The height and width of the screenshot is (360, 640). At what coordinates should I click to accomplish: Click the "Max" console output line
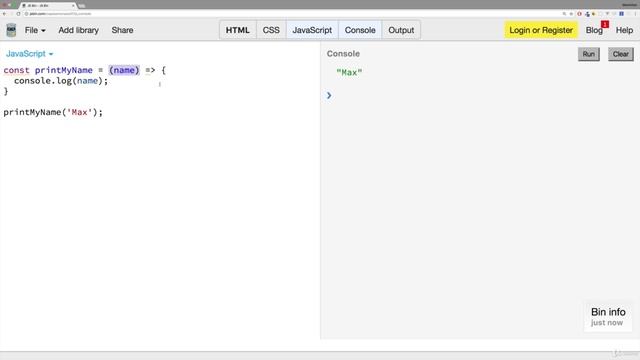coord(349,73)
